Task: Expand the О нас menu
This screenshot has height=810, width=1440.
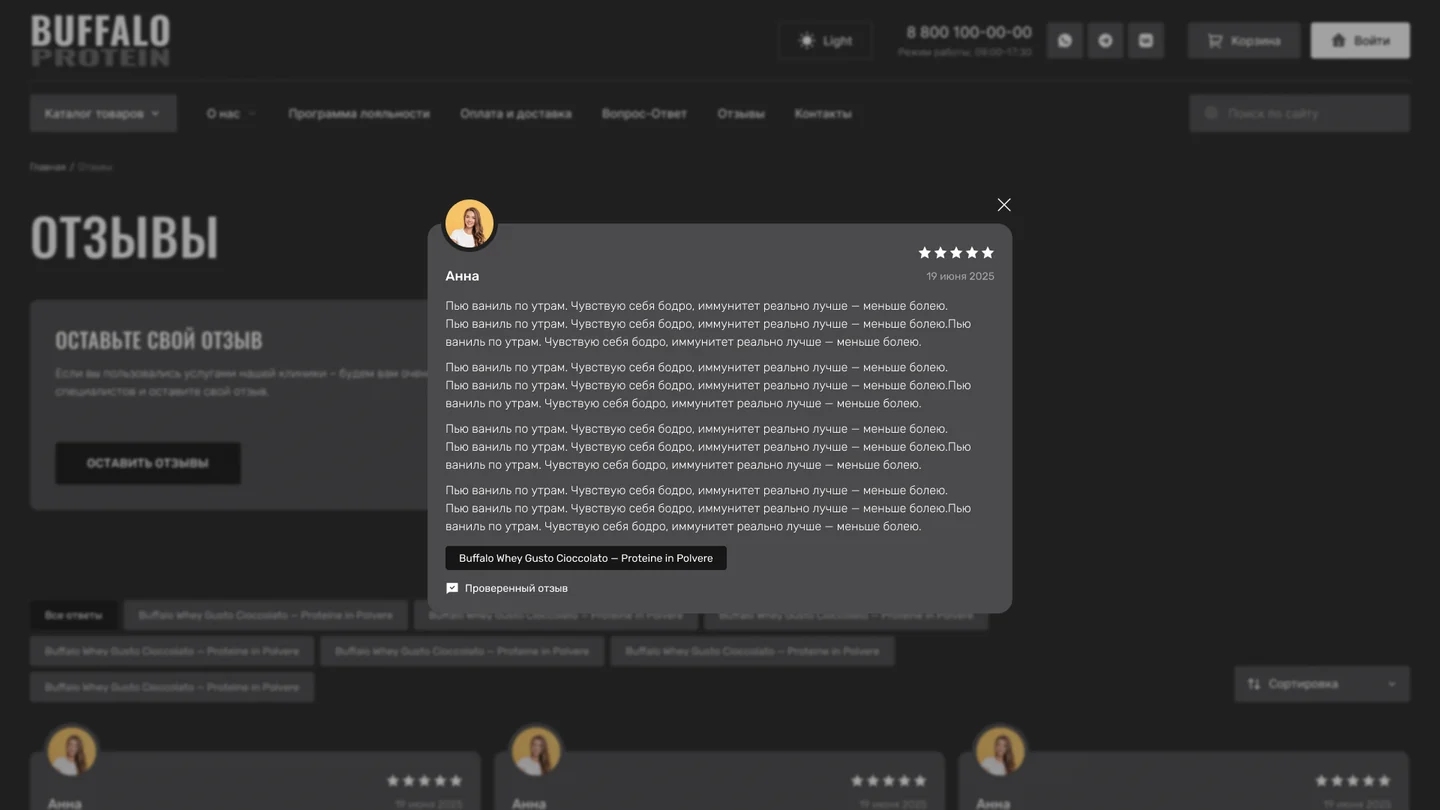Action: coord(231,114)
